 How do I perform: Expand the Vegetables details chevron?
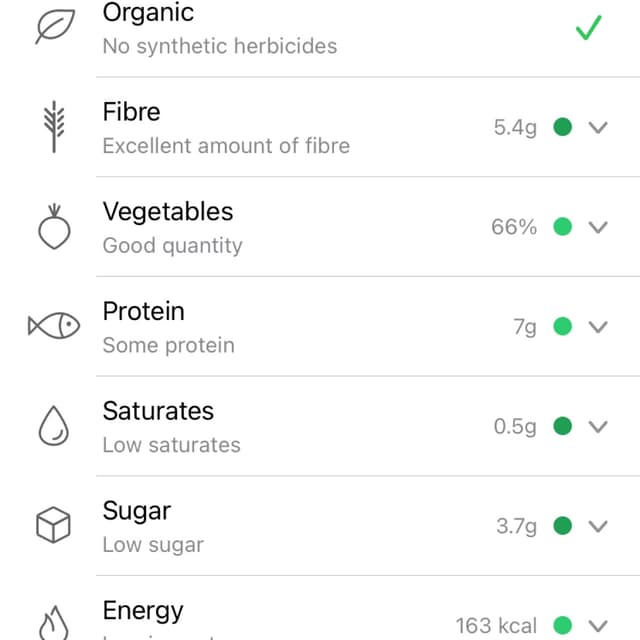[x=598, y=227]
